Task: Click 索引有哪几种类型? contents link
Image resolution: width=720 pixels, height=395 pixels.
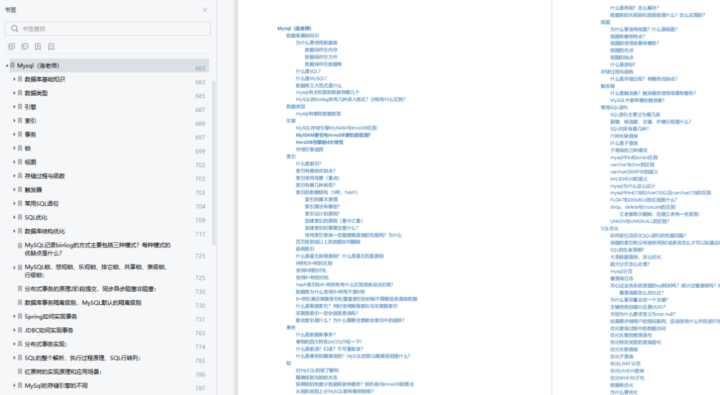Action: pos(315,185)
